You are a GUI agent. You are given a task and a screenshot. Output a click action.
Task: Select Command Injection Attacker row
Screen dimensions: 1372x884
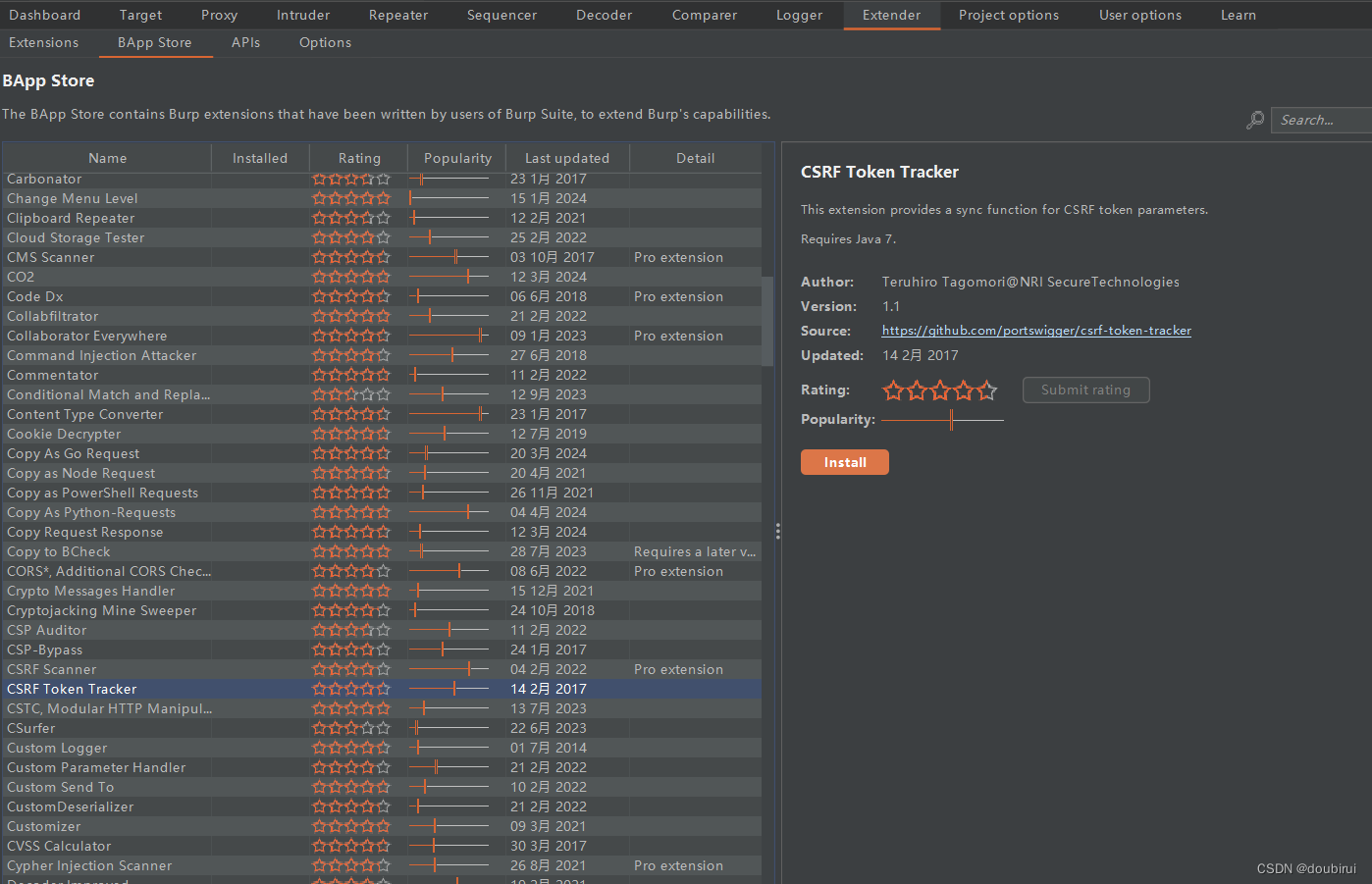coord(382,355)
